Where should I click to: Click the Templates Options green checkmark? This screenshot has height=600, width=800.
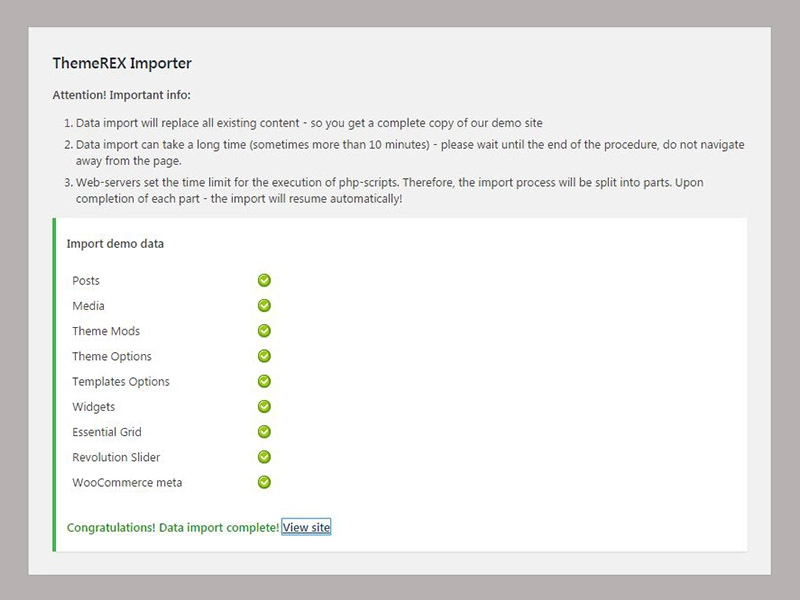point(264,381)
